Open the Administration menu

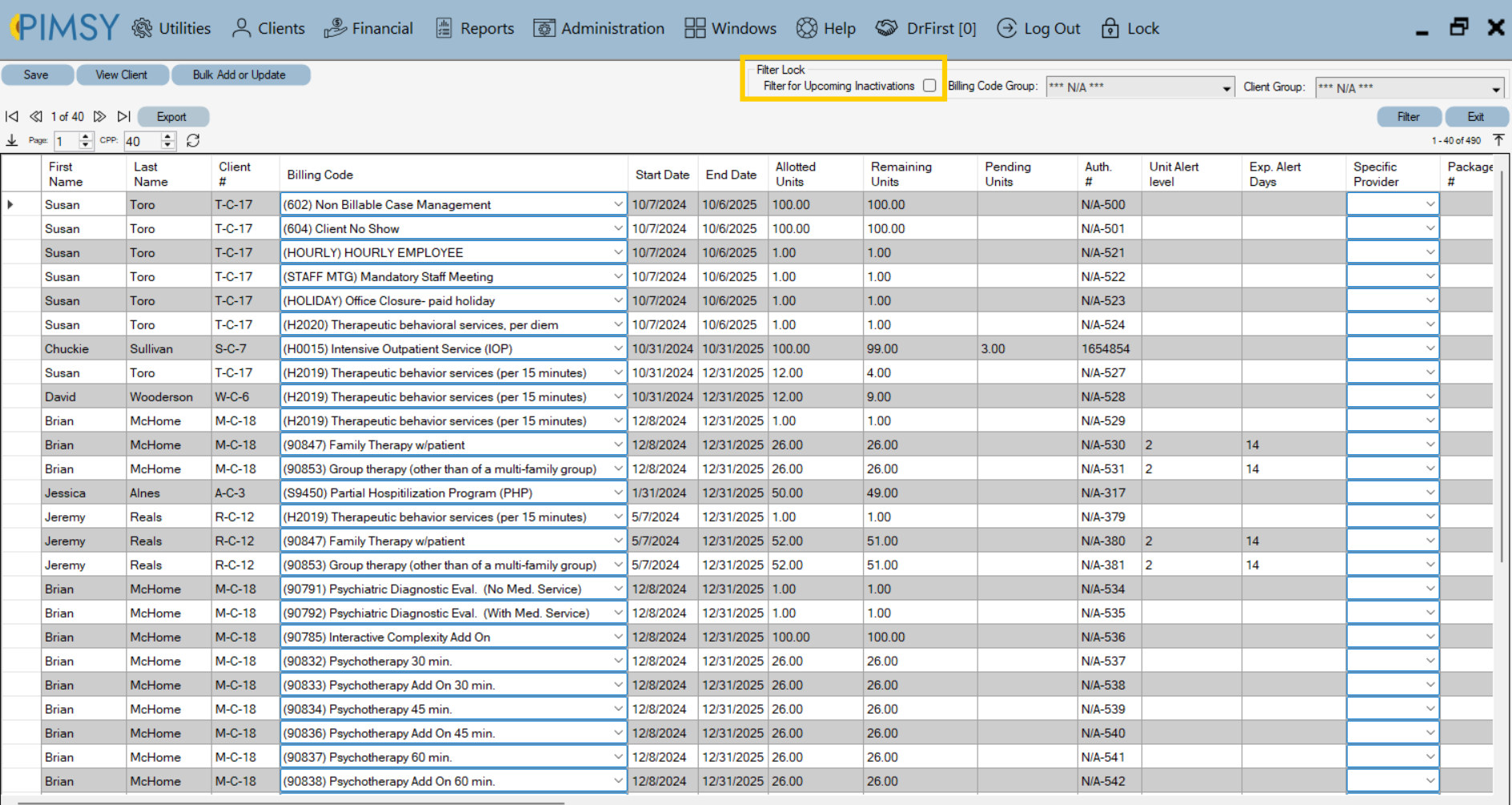tap(599, 28)
